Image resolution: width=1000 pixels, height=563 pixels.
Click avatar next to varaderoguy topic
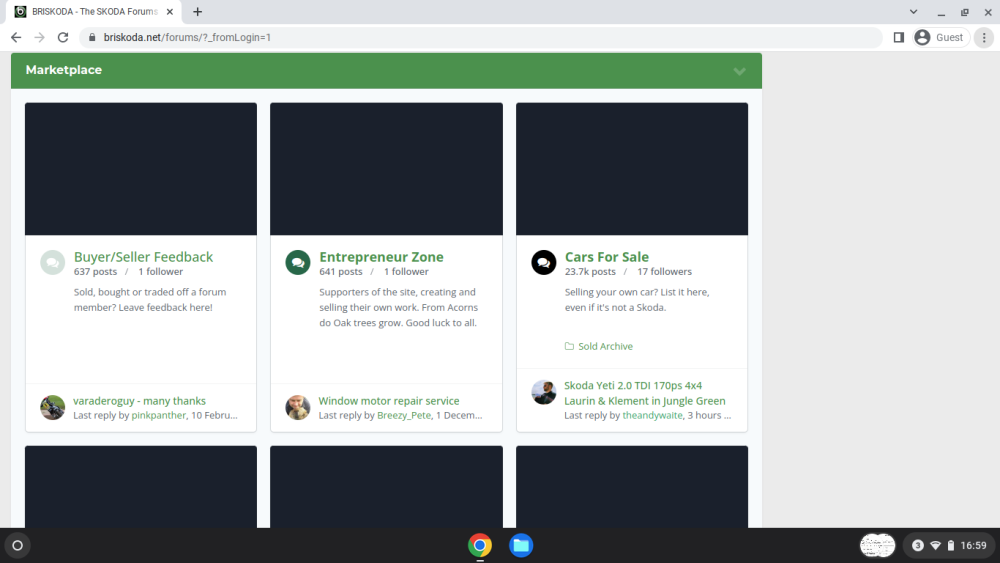(52, 407)
